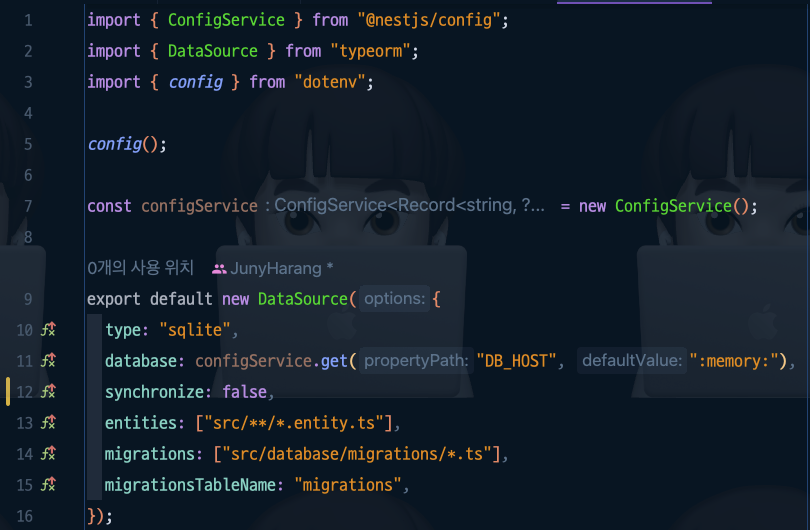Click the migrationsTableName property
This screenshot has height=530, width=810.
[190, 485]
